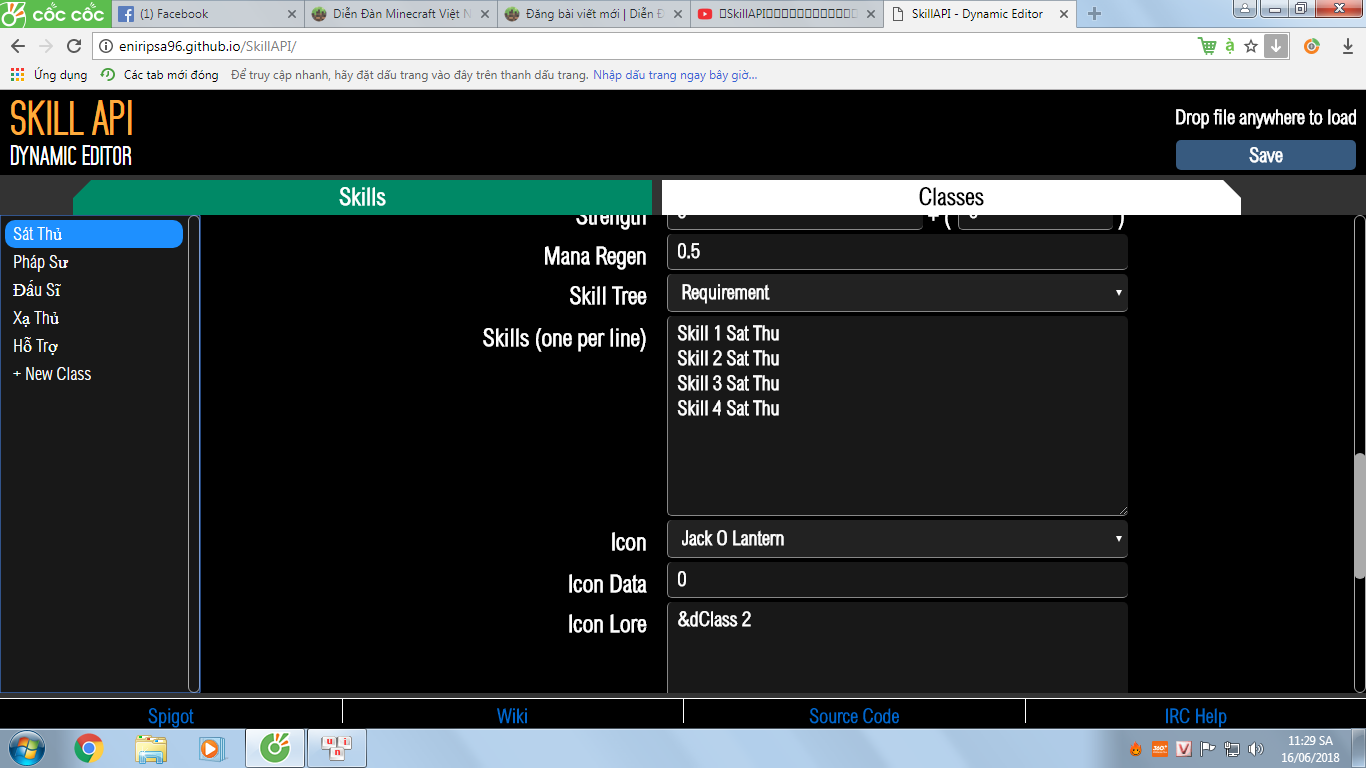Select the Hỗ Trợ class
This screenshot has width=1366, height=768.
click(x=94, y=346)
